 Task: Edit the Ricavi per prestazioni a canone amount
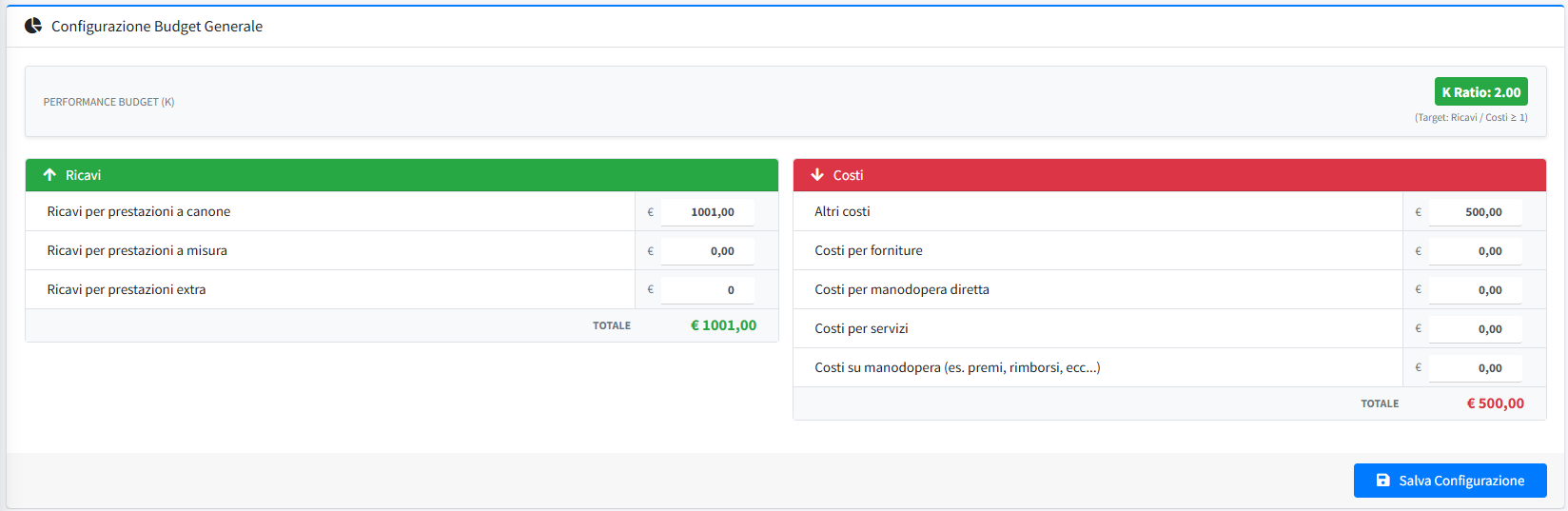pyautogui.click(x=708, y=212)
